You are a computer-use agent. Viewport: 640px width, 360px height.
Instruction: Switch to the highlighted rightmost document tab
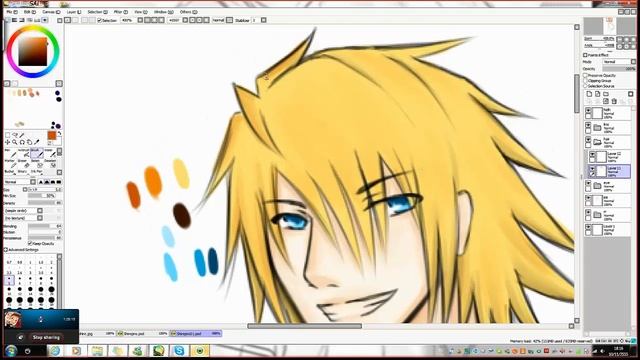[196, 333]
